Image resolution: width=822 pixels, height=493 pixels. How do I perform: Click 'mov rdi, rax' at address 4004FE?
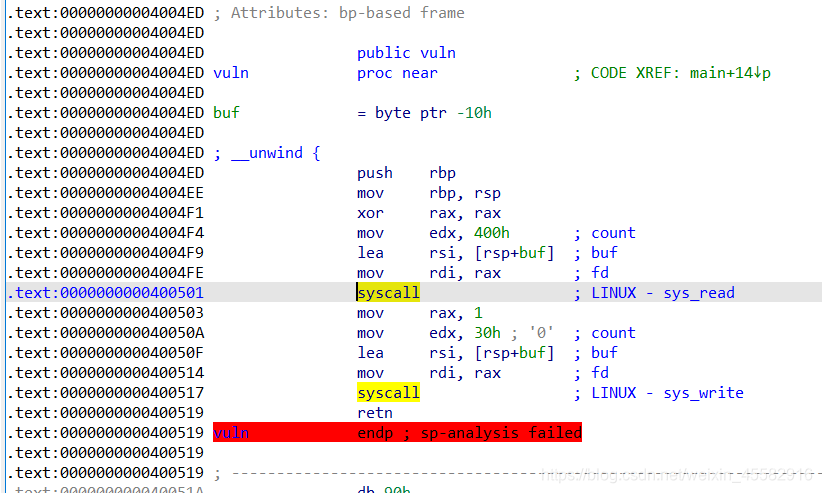pos(429,273)
